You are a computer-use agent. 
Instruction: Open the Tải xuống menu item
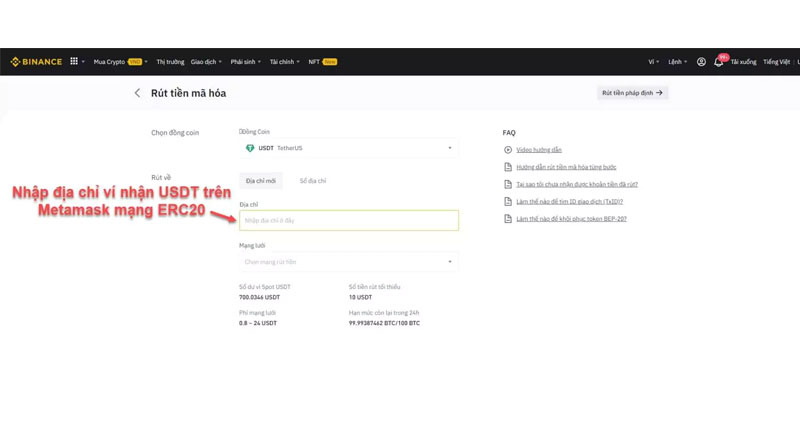[743, 62]
